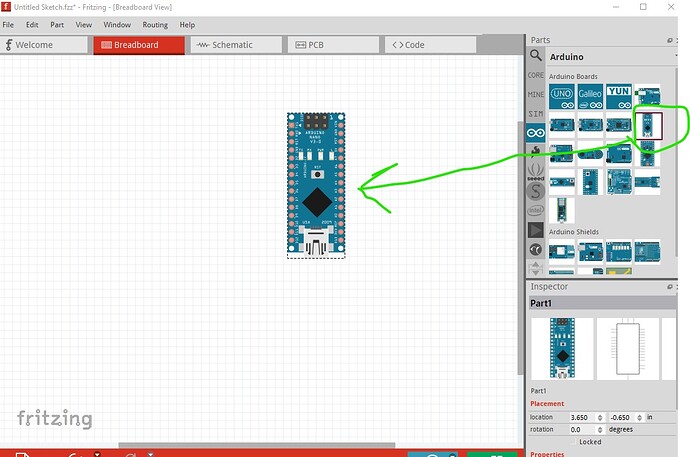The height and width of the screenshot is (457, 690).
Task: Undock the Parts panel
Action: (x=670, y=40)
